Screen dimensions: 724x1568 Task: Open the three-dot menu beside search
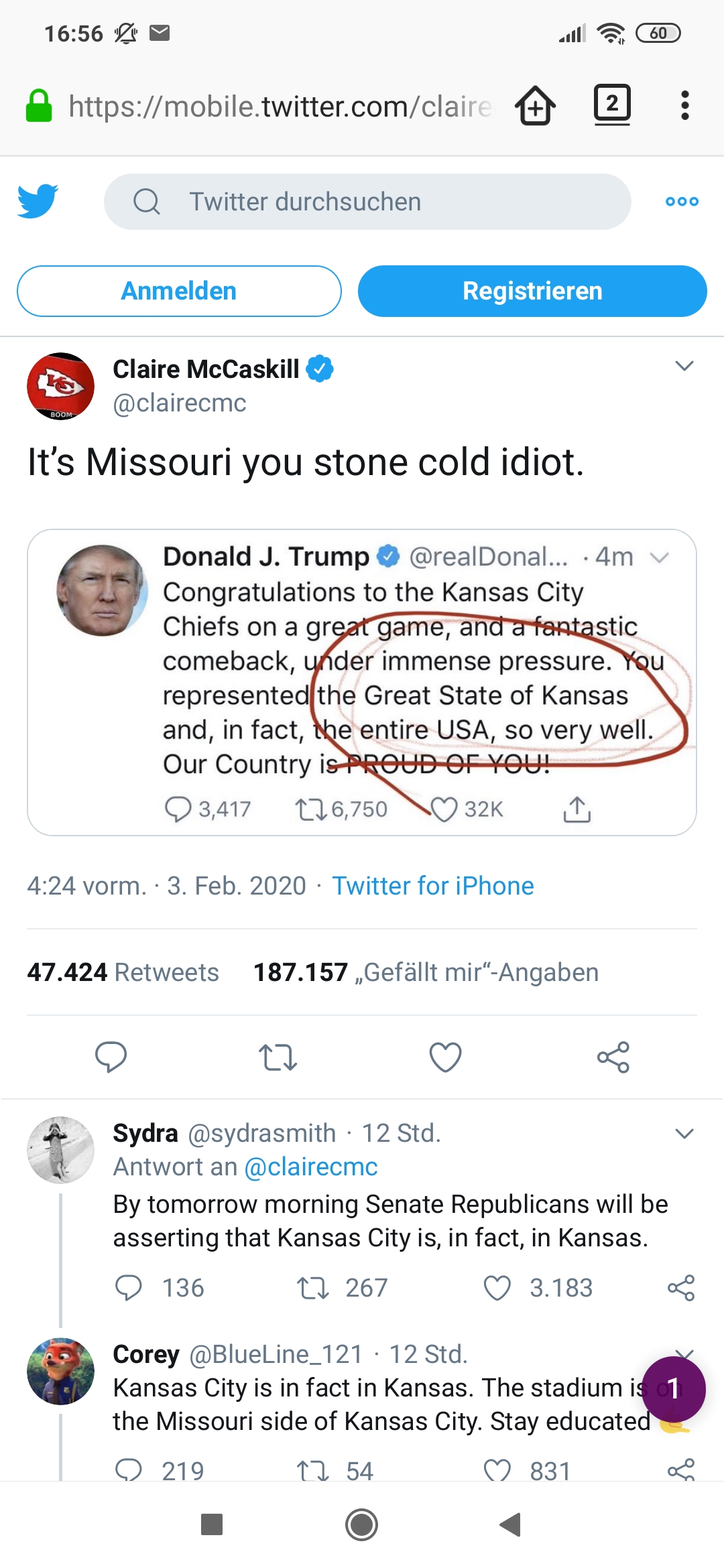[682, 202]
